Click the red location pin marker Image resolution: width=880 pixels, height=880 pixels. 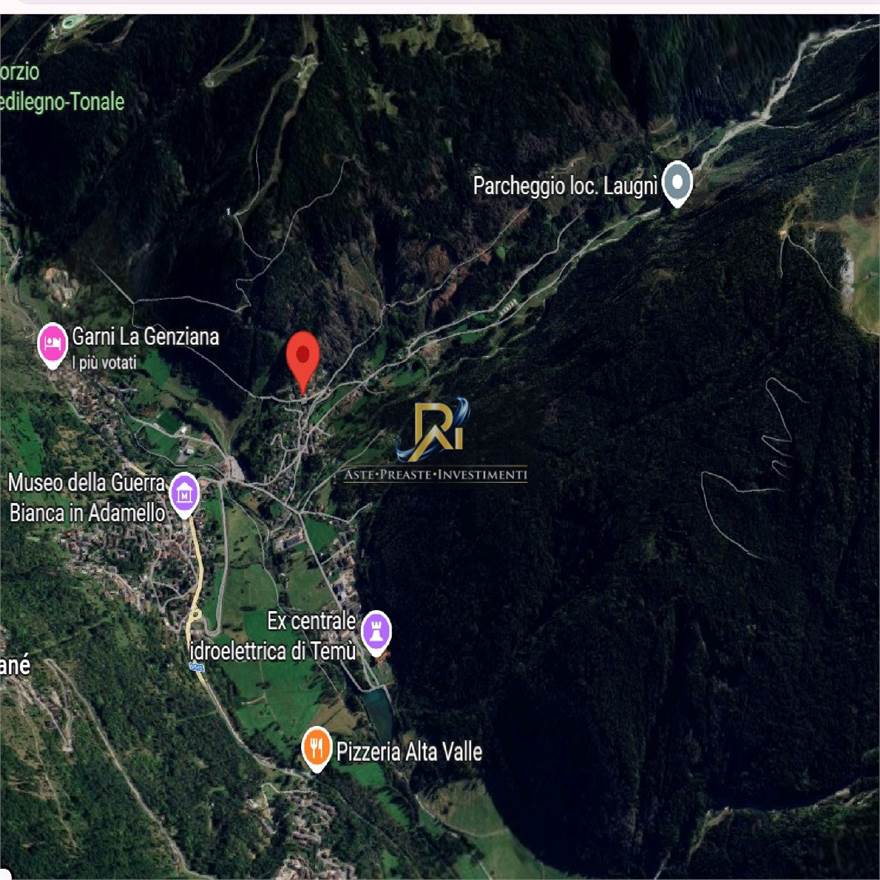click(302, 363)
